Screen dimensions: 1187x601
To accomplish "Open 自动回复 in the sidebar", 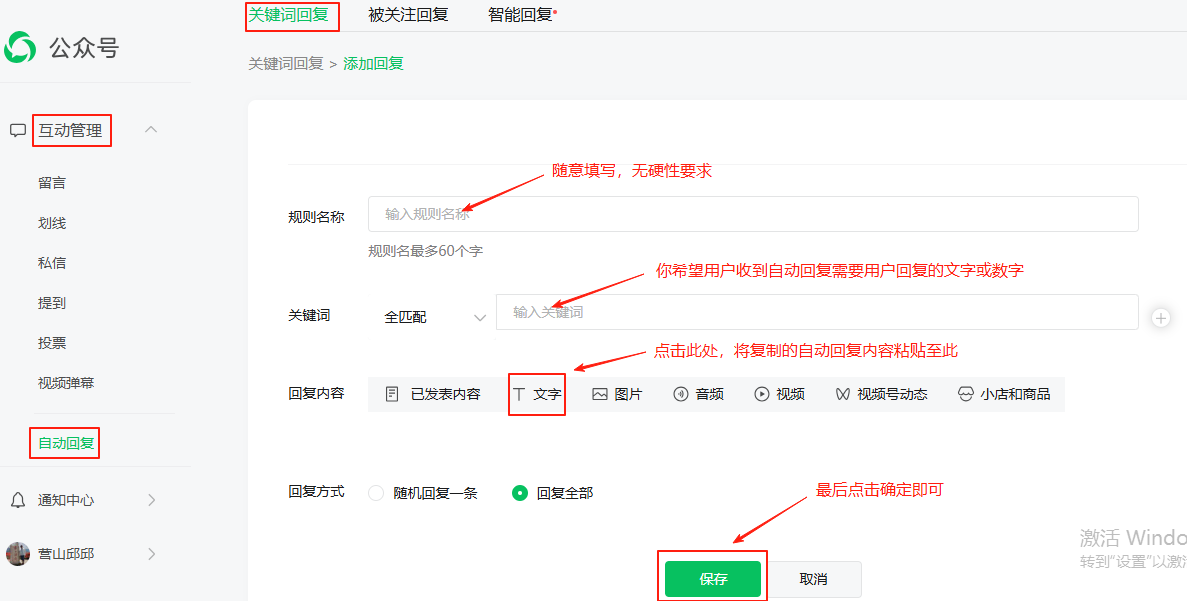I will (x=66, y=444).
